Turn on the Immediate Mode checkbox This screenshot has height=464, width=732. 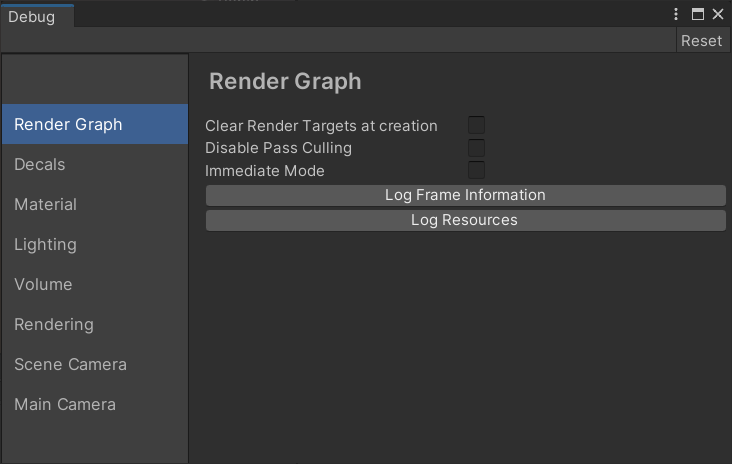tap(477, 170)
